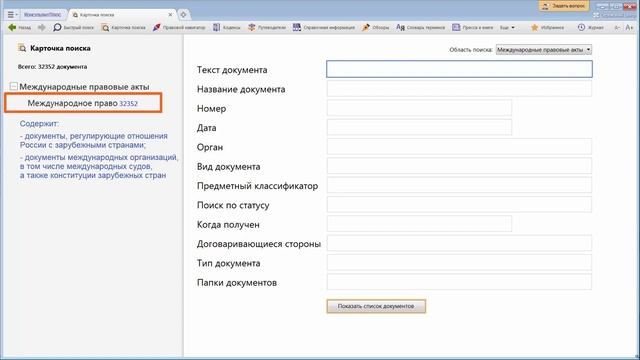Expand the Ещё toolbar dropdown
Viewport: 640px width, 360px height.
507,27
